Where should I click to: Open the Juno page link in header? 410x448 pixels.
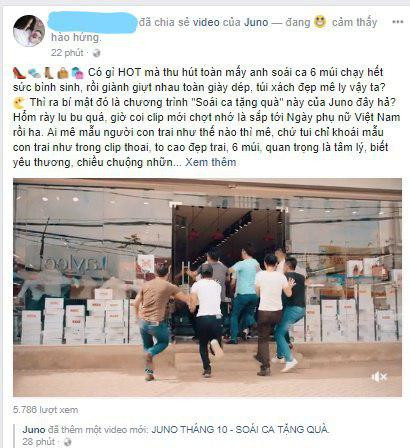point(256,22)
